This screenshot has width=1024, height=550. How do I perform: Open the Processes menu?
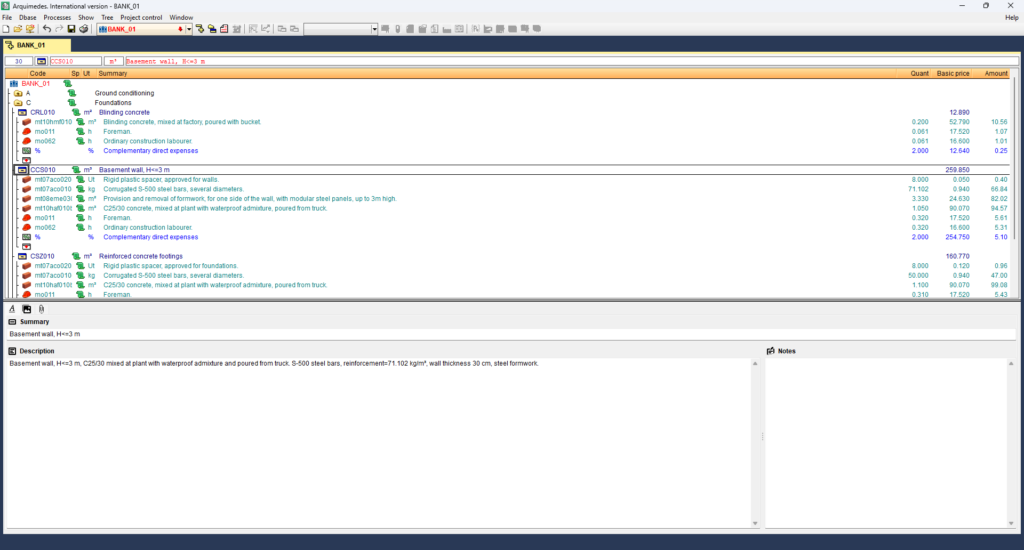coord(57,18)
